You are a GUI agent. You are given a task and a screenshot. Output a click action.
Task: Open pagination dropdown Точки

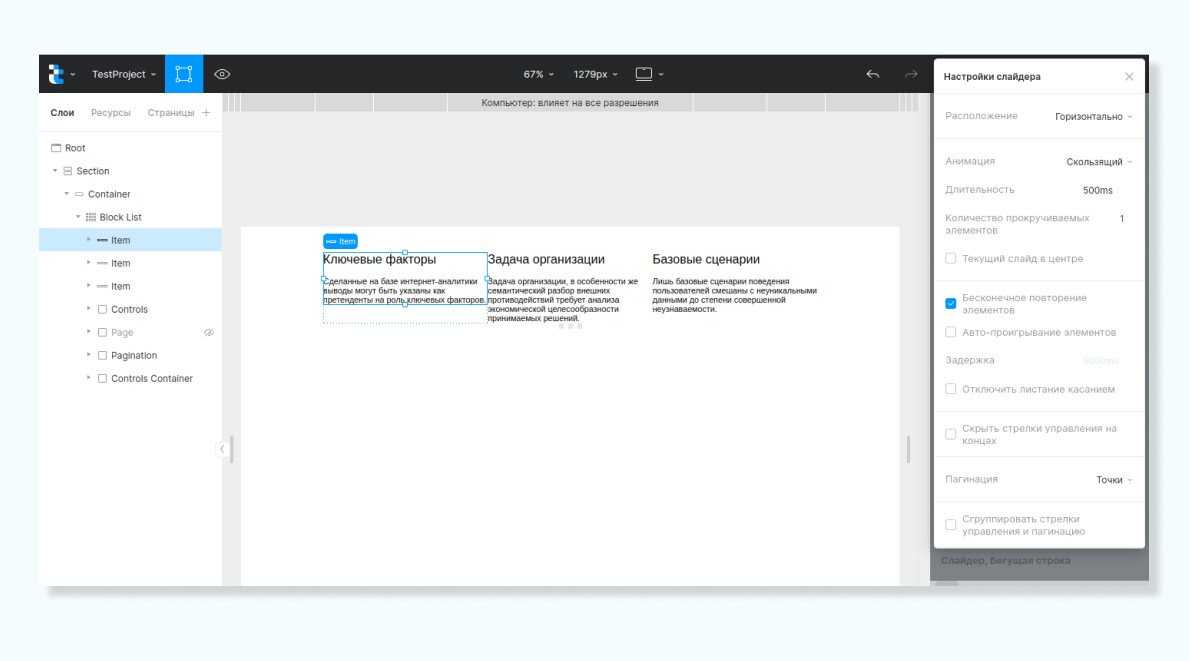1114,480
